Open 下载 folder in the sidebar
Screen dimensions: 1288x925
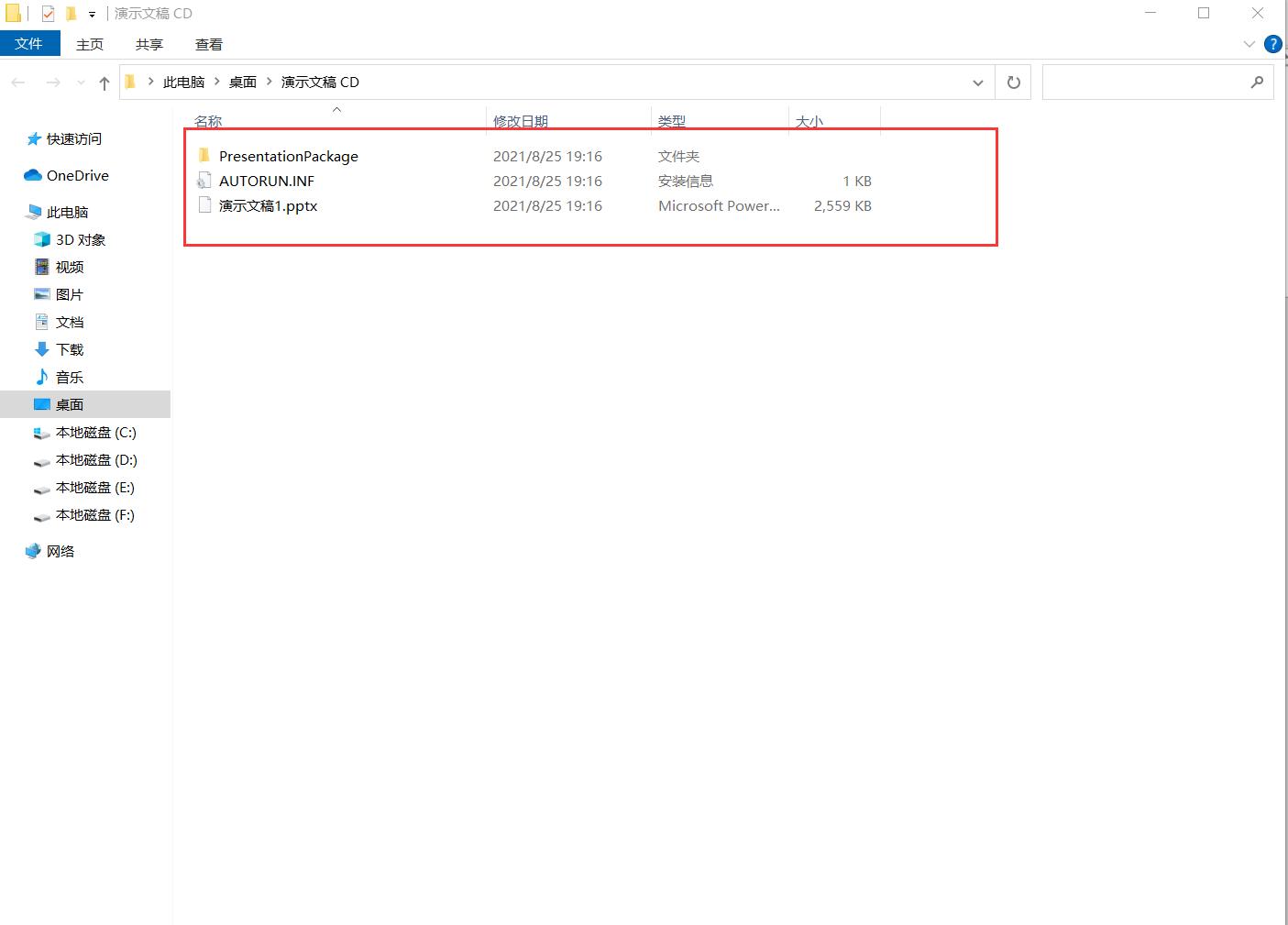(70, 349)
